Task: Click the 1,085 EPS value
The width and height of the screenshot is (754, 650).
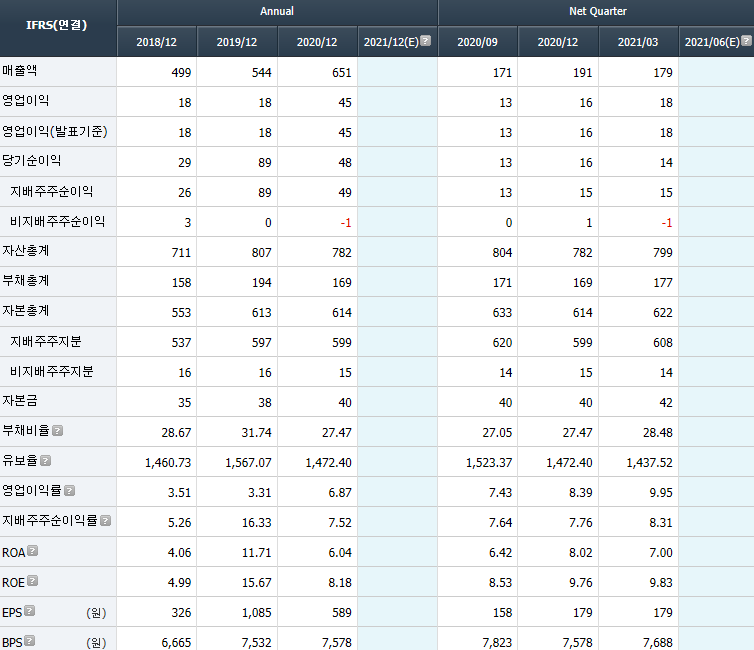Action: pyautogui.click(x=257, y=612)
